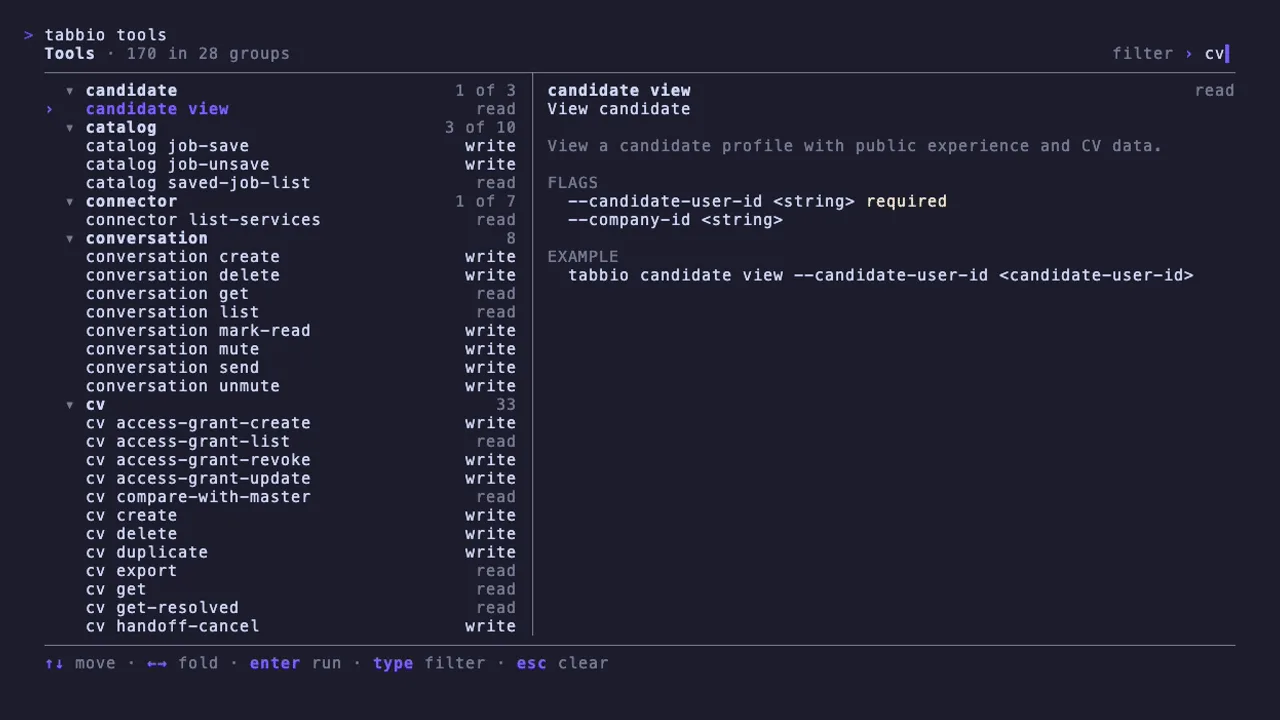Click the 'tabbio tools' command prompt
The height and width of the screenshot is (720, 1280).
pos(105,36)
